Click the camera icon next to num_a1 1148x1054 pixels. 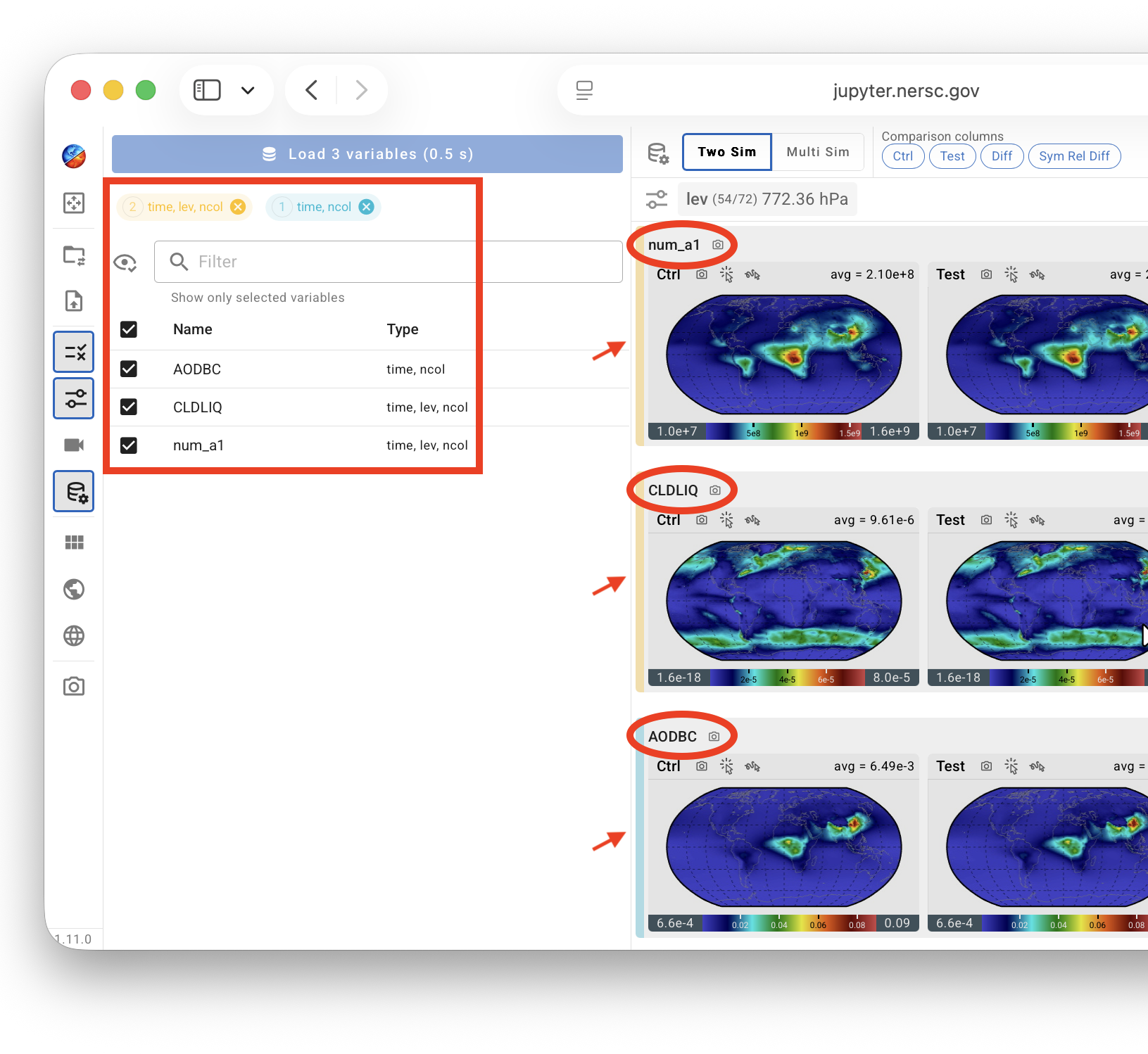(x=718, y=245)
